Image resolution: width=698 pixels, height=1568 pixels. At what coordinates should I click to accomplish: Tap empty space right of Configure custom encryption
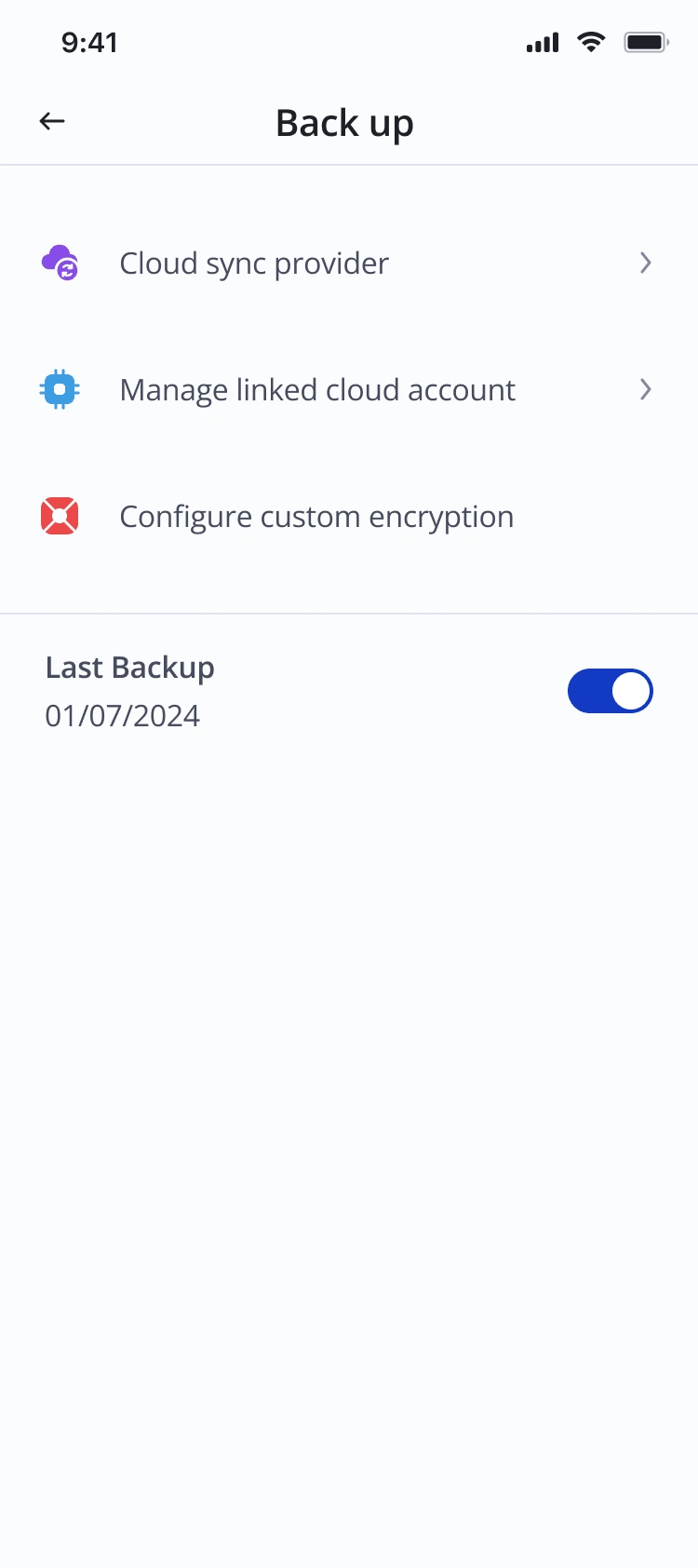(605, 517)
